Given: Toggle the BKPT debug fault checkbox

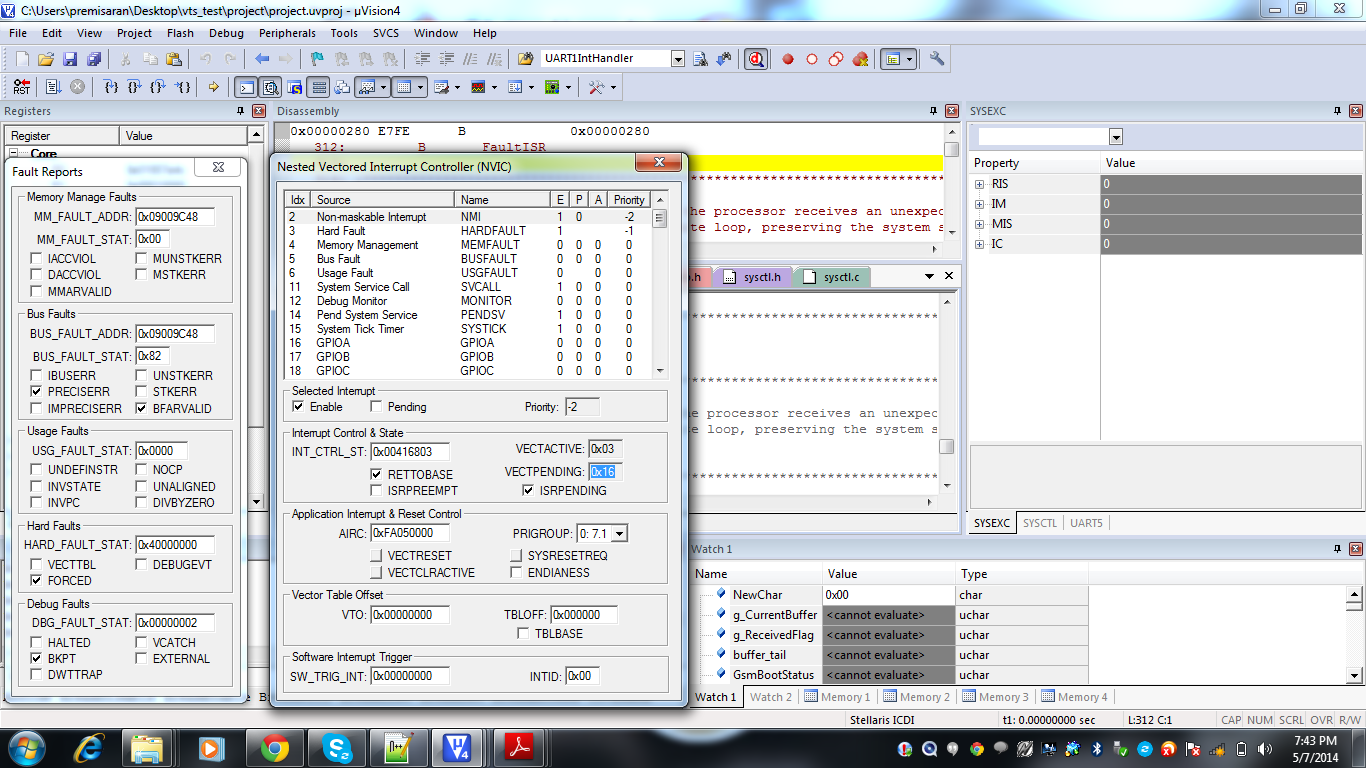Looking at the screenshot, I should (x=37, y=658).
